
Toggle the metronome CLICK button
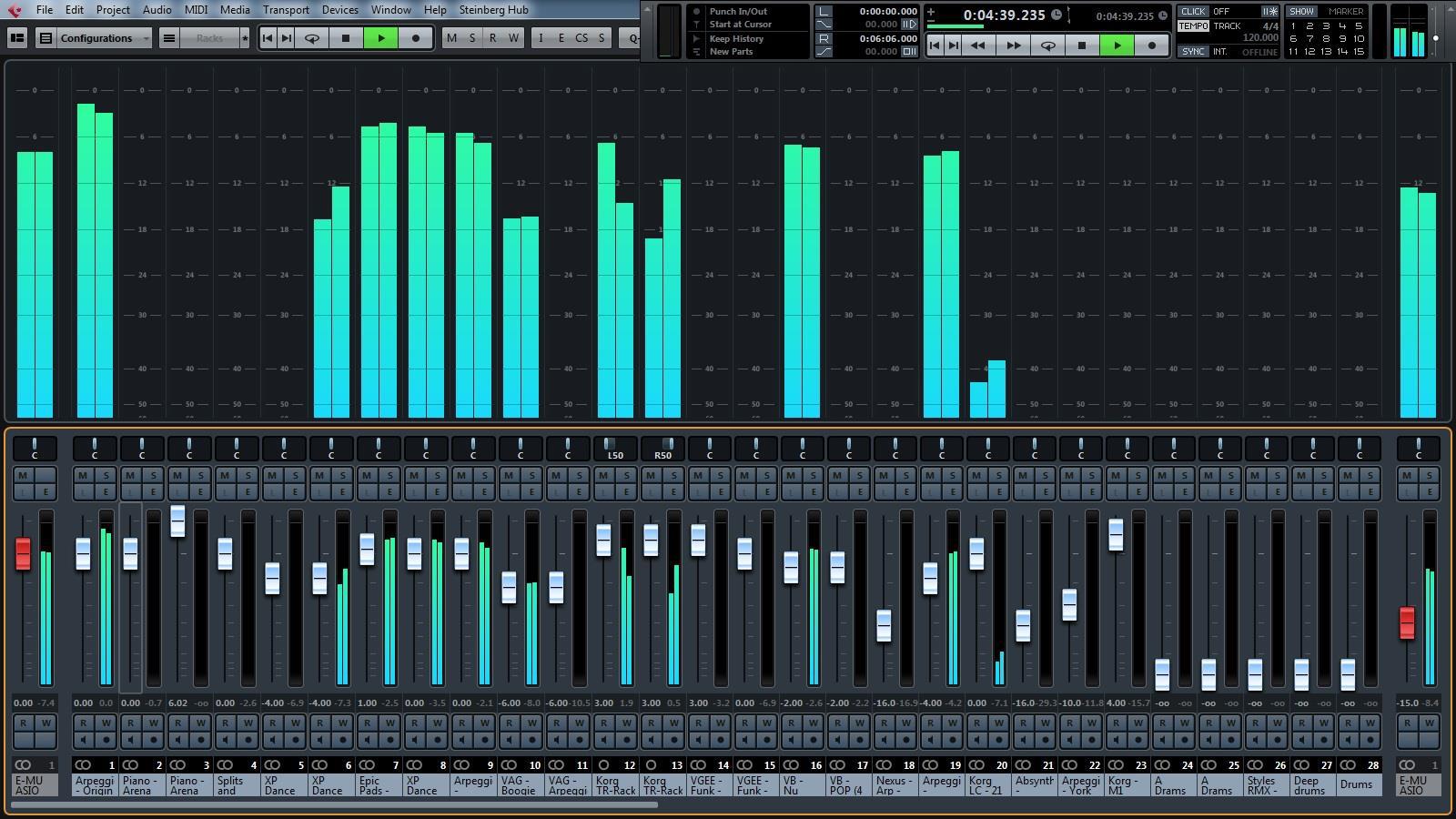point(1193,12)
